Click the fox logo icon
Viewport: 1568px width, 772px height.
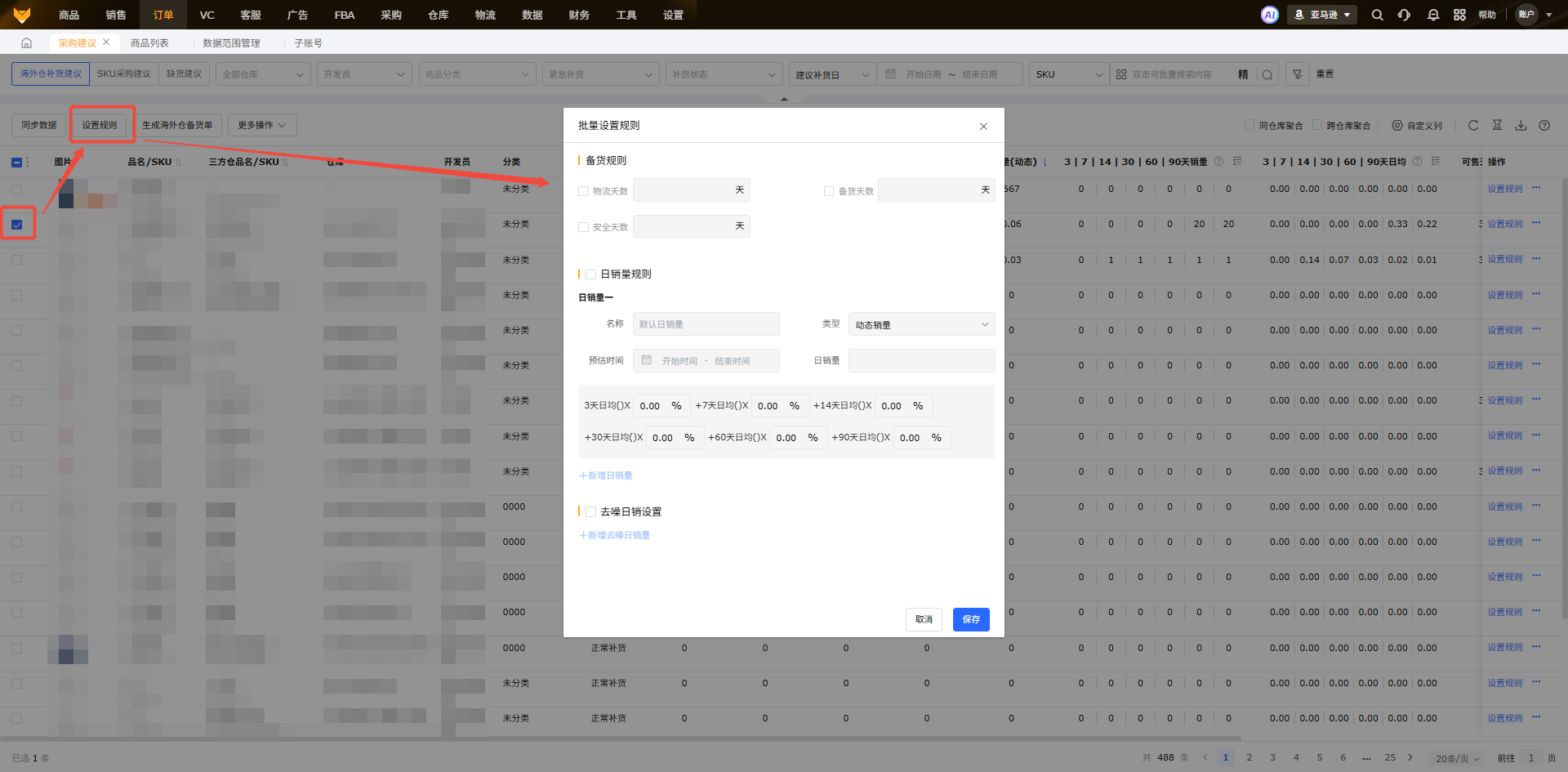click(x=22, y=15)
